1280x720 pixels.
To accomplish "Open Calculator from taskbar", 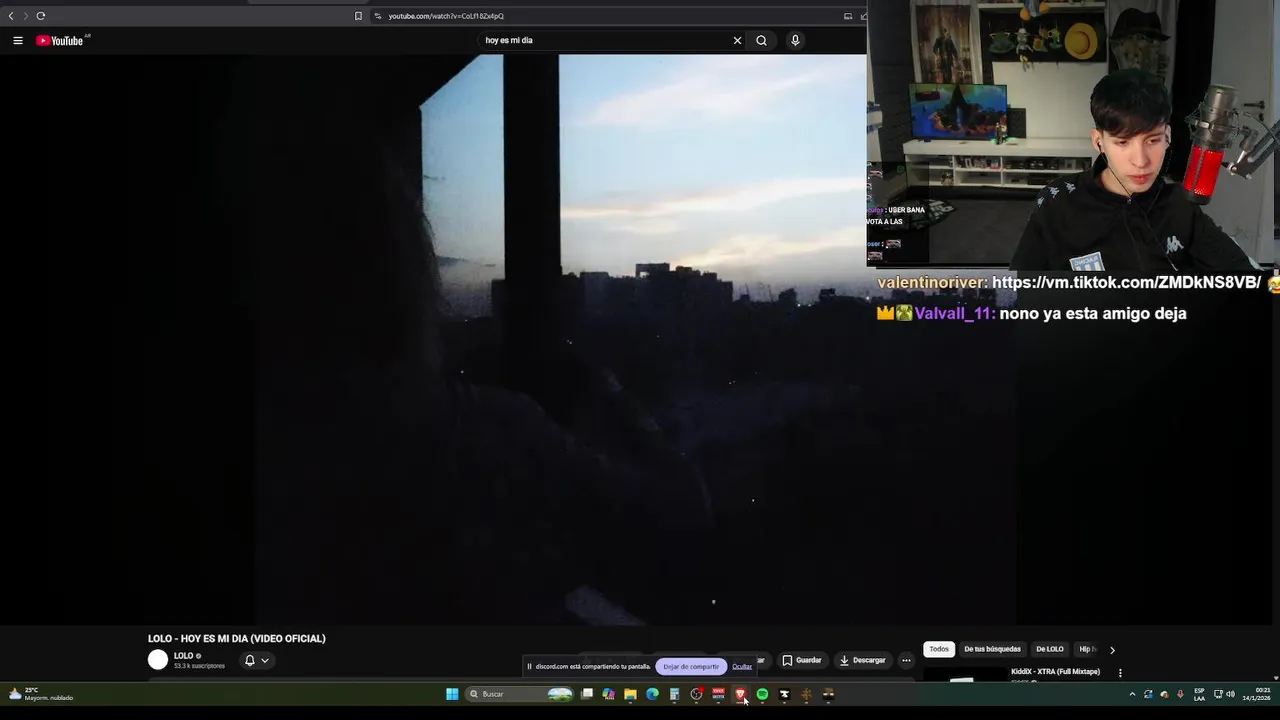I will click(674, 694).
